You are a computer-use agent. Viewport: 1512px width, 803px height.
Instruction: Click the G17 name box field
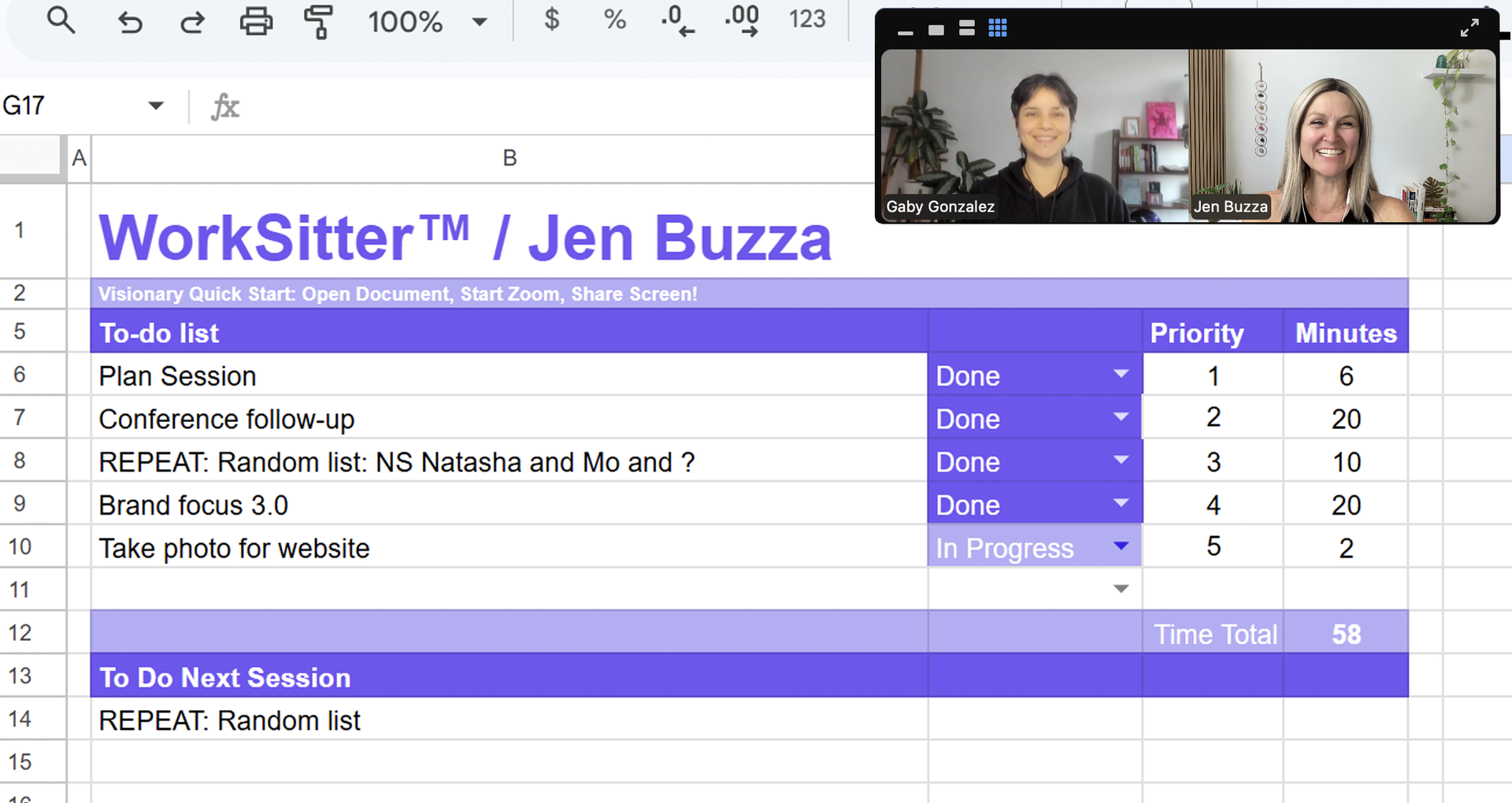[x=71, y=105]
